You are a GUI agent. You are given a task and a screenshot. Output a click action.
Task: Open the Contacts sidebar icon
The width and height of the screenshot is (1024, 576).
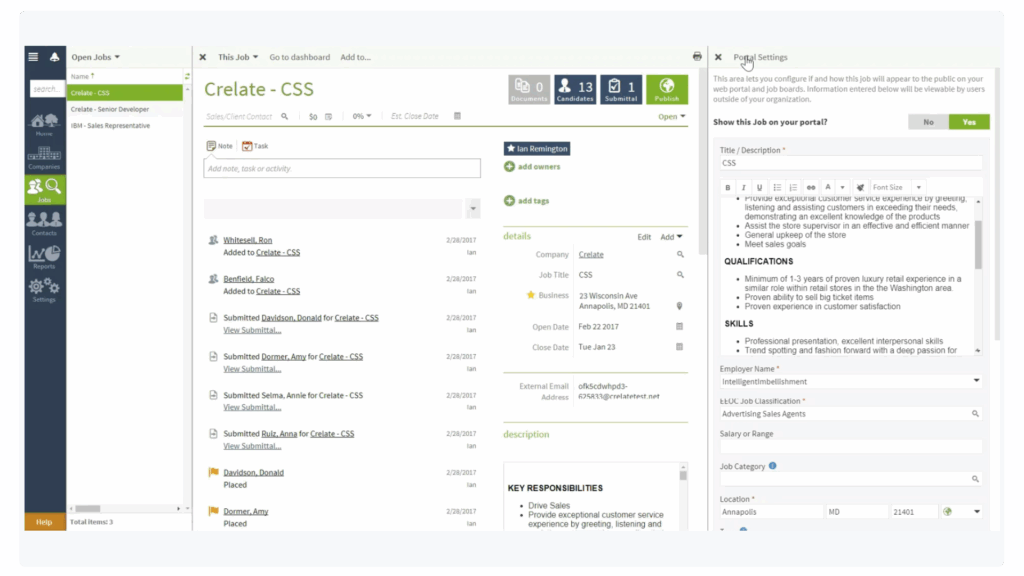tap(44, 223)
